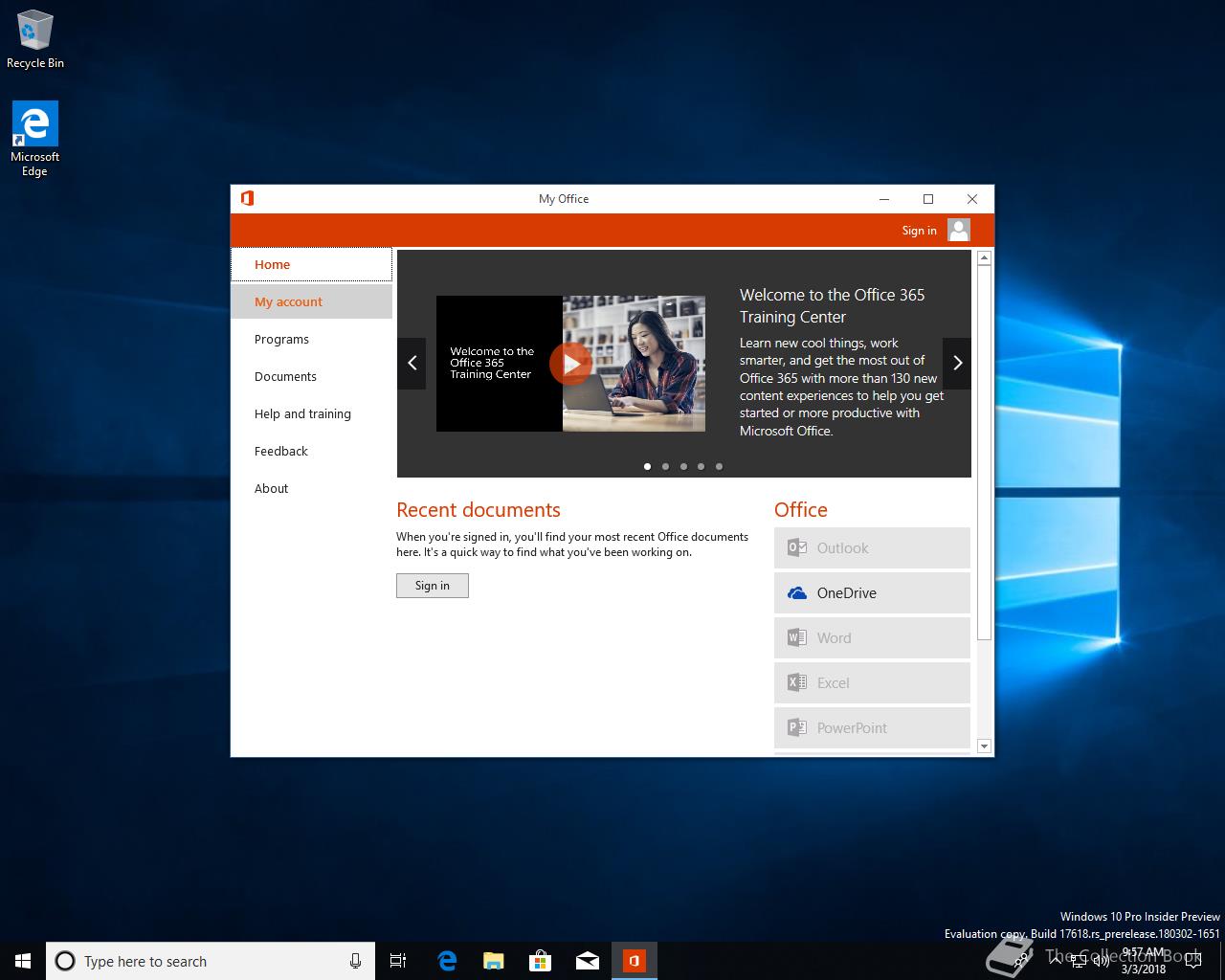The width and height of the screenshot is (1225, 980).
Task: Open Microsoft Store from the taskbar
Action: 540,961
